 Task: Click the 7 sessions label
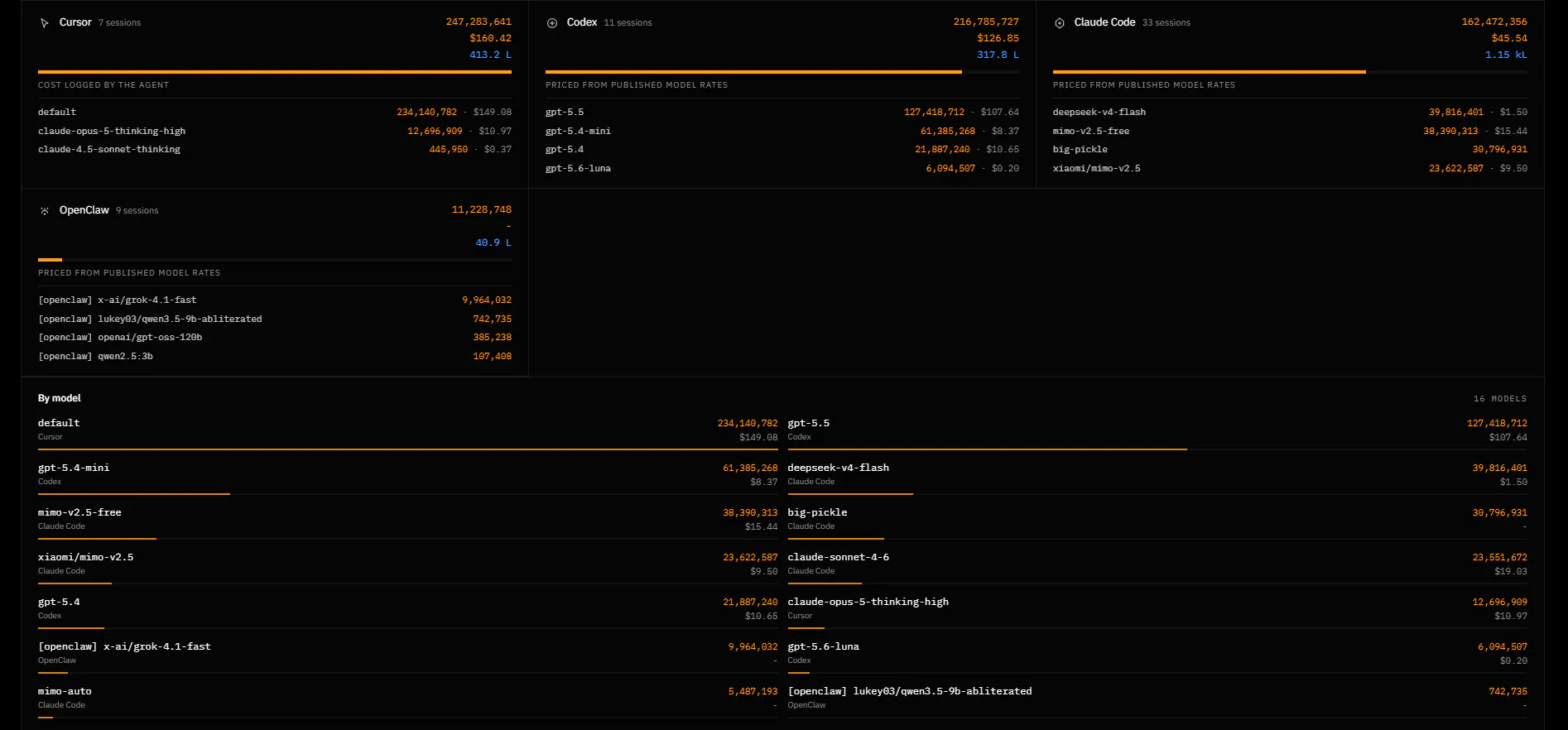click(x=119, y=23)
